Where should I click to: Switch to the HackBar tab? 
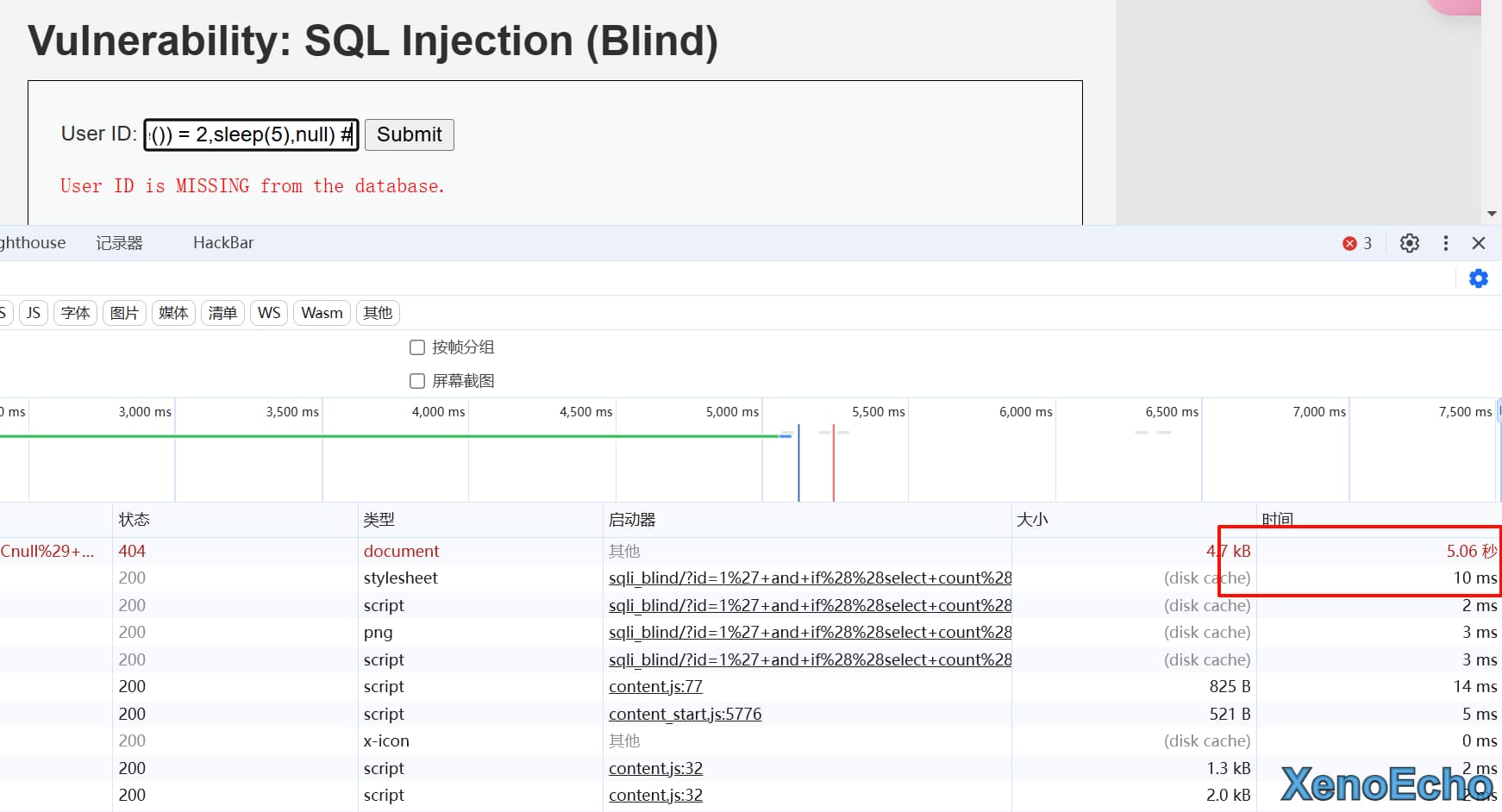[223, 243]
